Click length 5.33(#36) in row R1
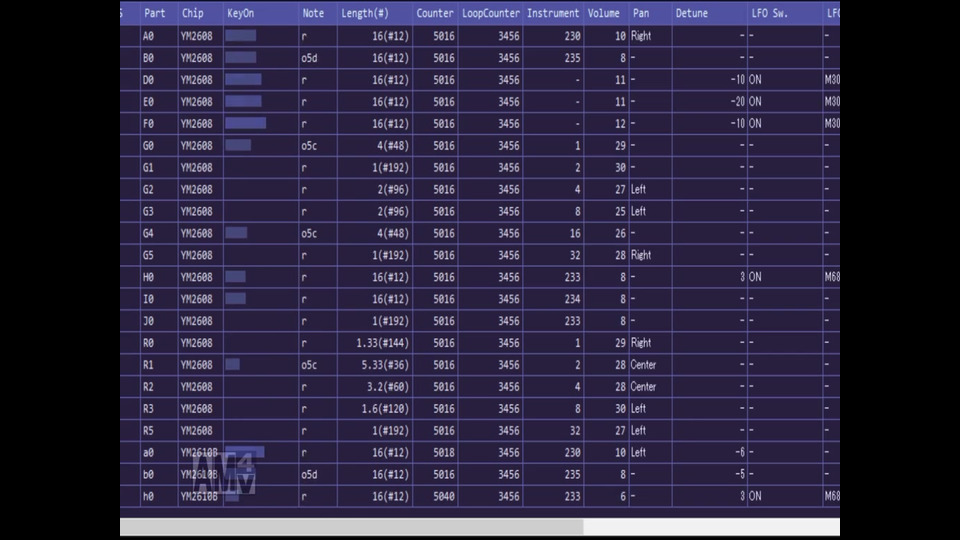 click(385, 365)
